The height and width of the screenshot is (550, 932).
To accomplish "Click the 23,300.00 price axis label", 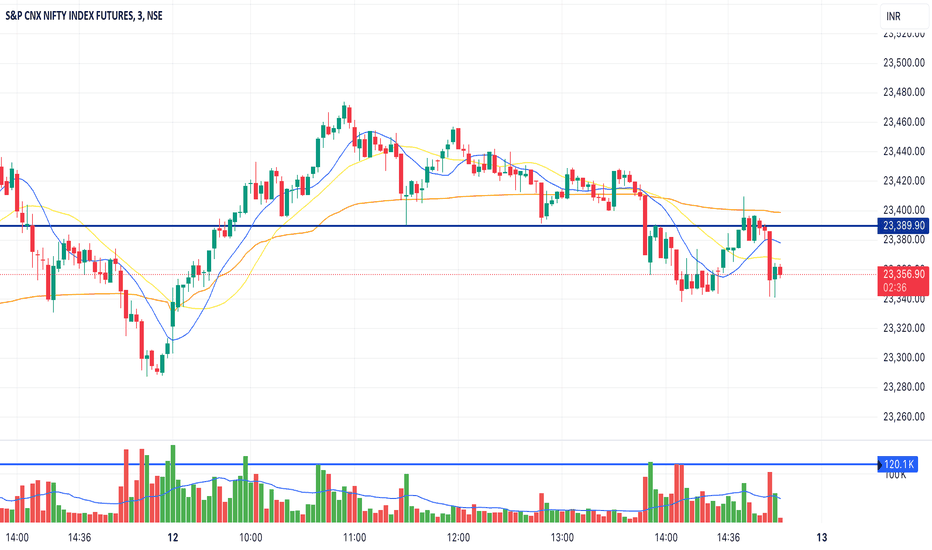I will coord(904,357).
